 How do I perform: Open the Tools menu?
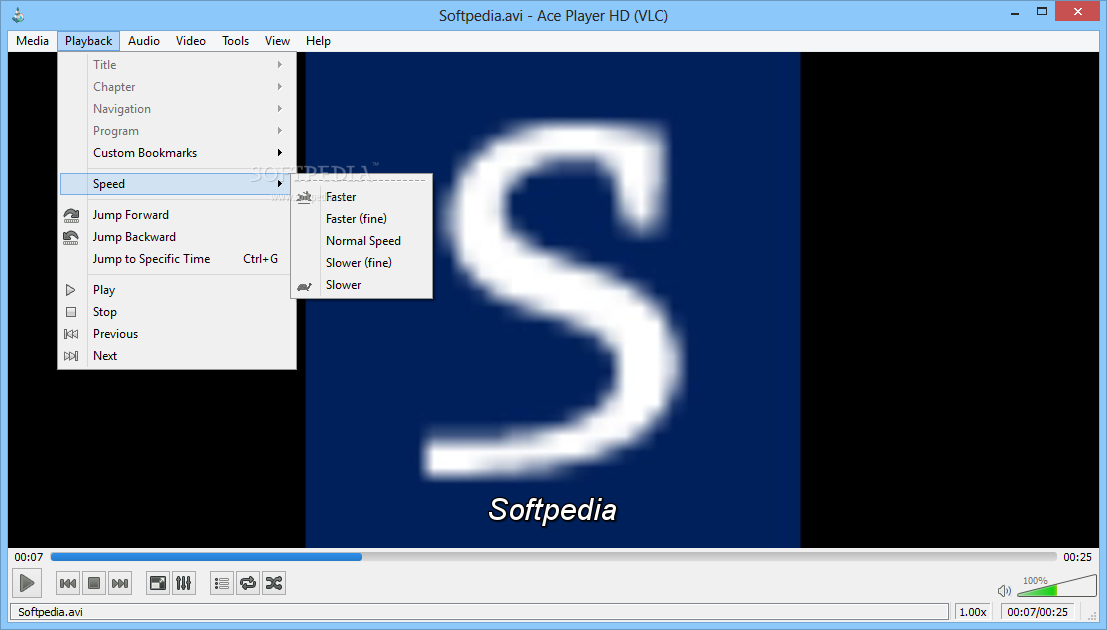coord(235,41)
